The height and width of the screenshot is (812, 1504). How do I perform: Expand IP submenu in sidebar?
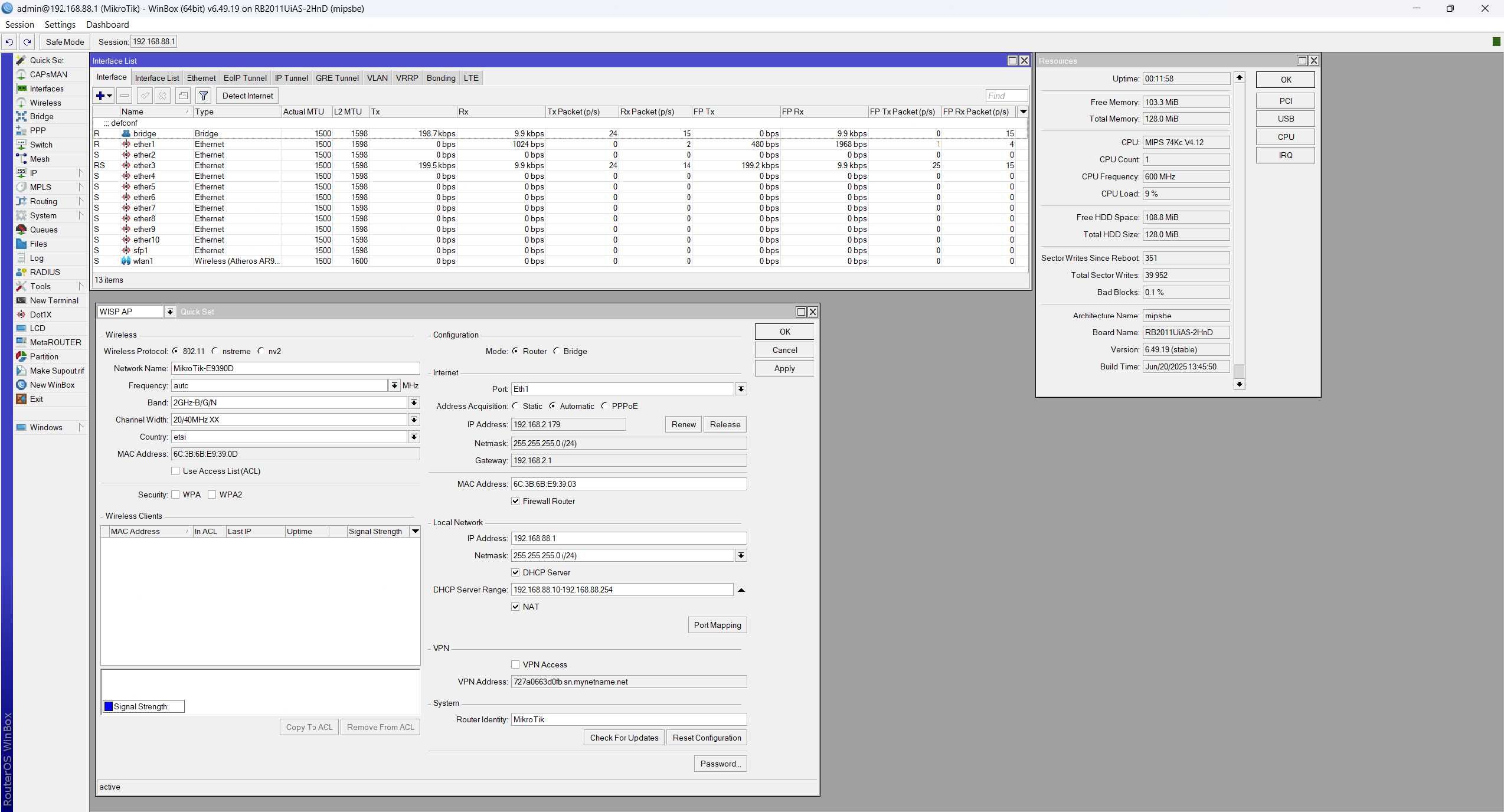[81, 173]
